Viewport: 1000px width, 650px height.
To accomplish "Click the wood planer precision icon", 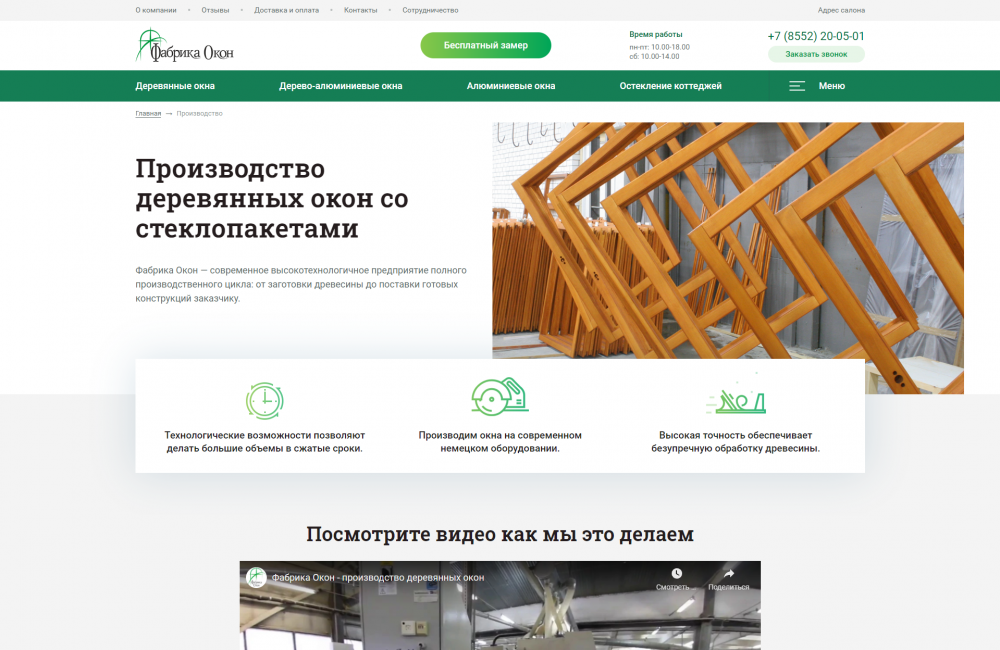I will 741,400.
